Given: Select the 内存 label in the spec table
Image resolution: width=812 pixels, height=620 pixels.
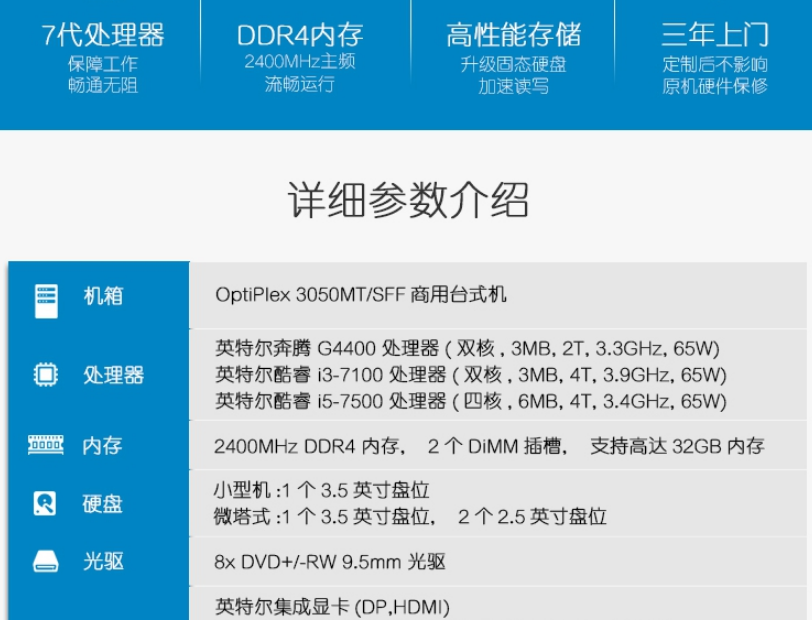Looking at the screenshot, I should (x=103, y=445).
